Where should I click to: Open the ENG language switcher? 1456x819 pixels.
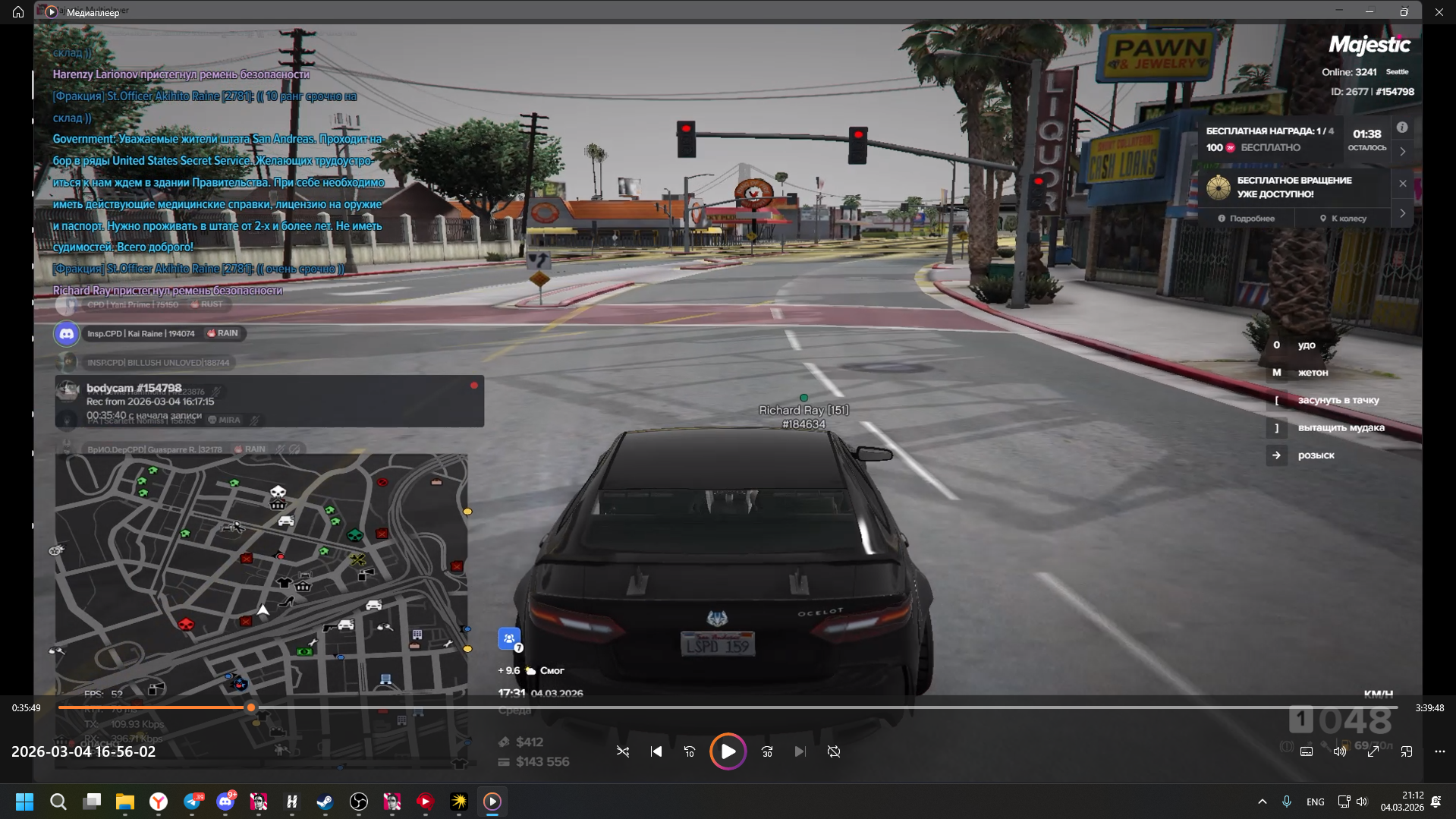(x=1316, y=802)
